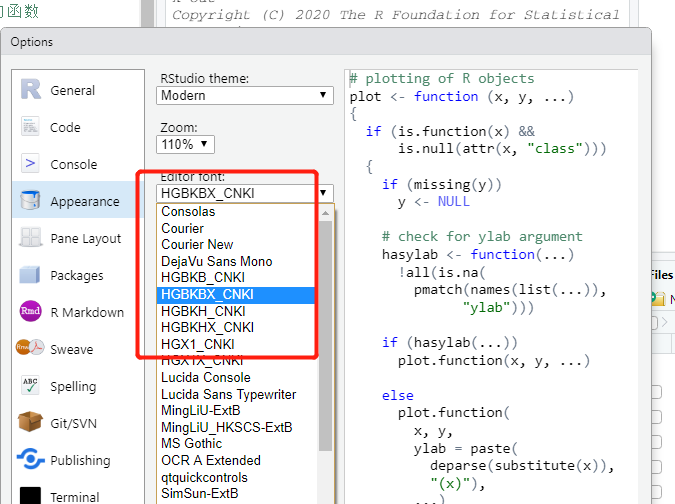675x504 pixels.
Task: Click font list scroll up arrow
Action: [x=325, y=213]
